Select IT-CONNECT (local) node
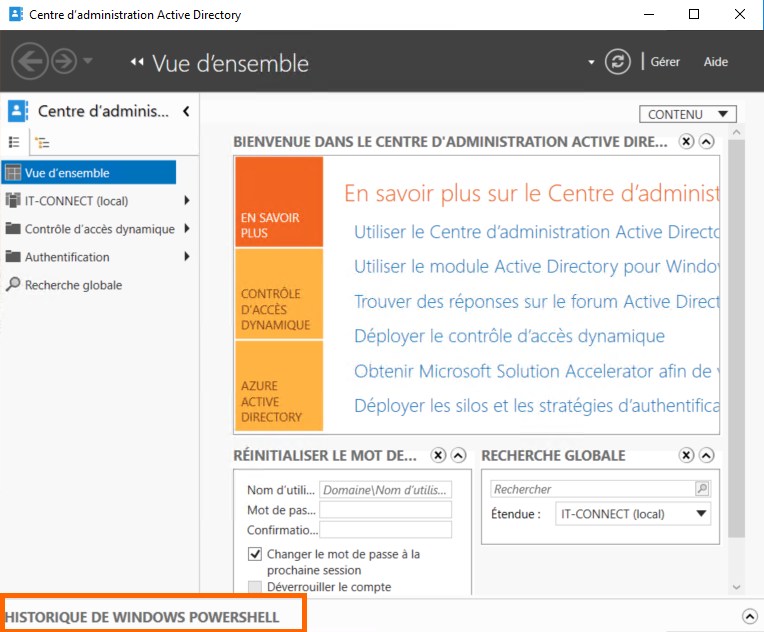Image resolution: width=764 pixels, height=632 pixels. 76,201
